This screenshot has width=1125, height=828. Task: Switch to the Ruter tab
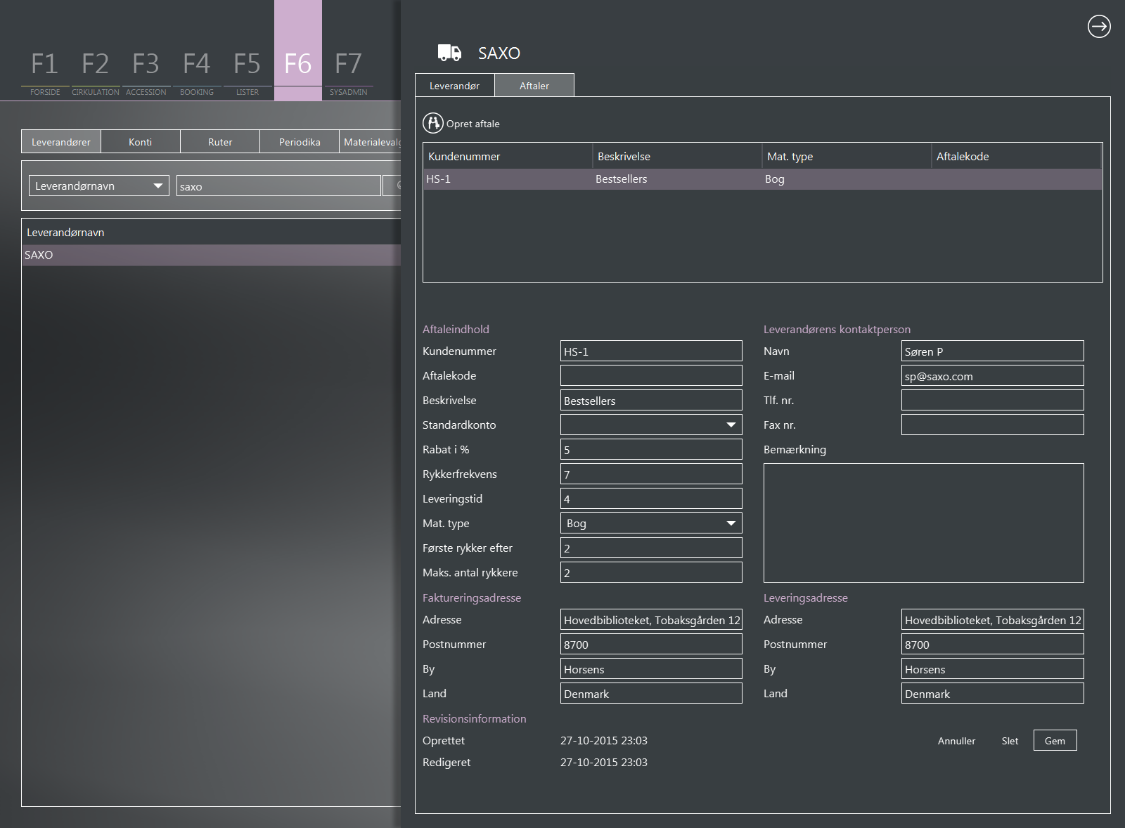(x=220, y=141)
